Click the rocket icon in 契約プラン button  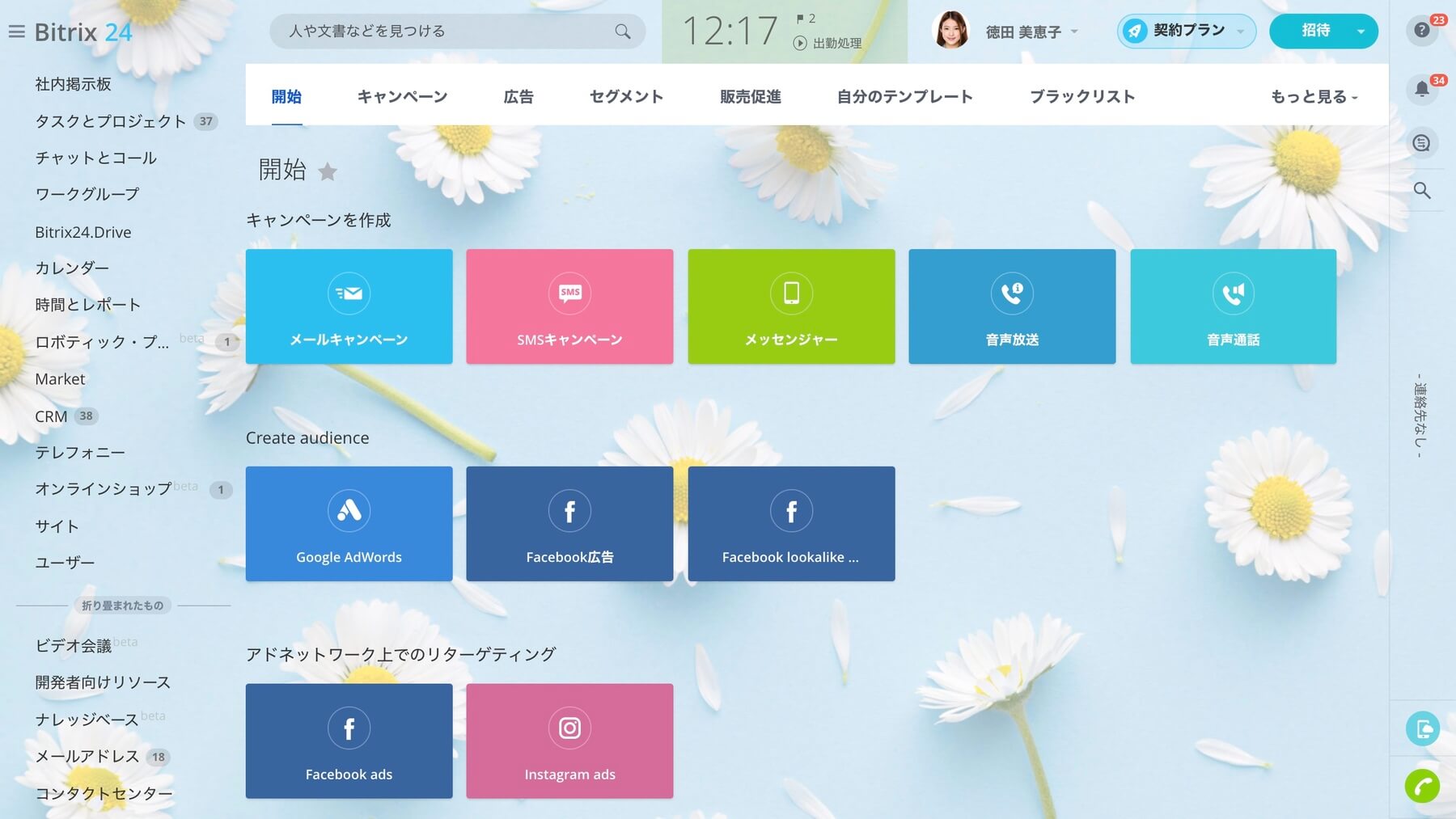coord(1135,32)
